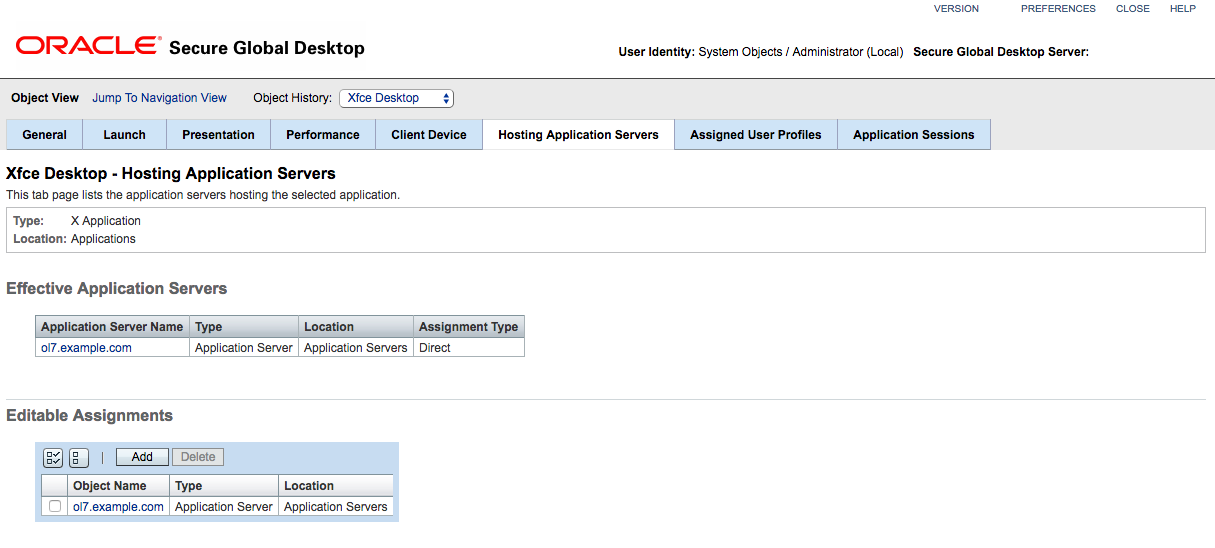Jump To Navigation View link
The height and width of the screenshot is (548, 1215).
pos(160,98)
